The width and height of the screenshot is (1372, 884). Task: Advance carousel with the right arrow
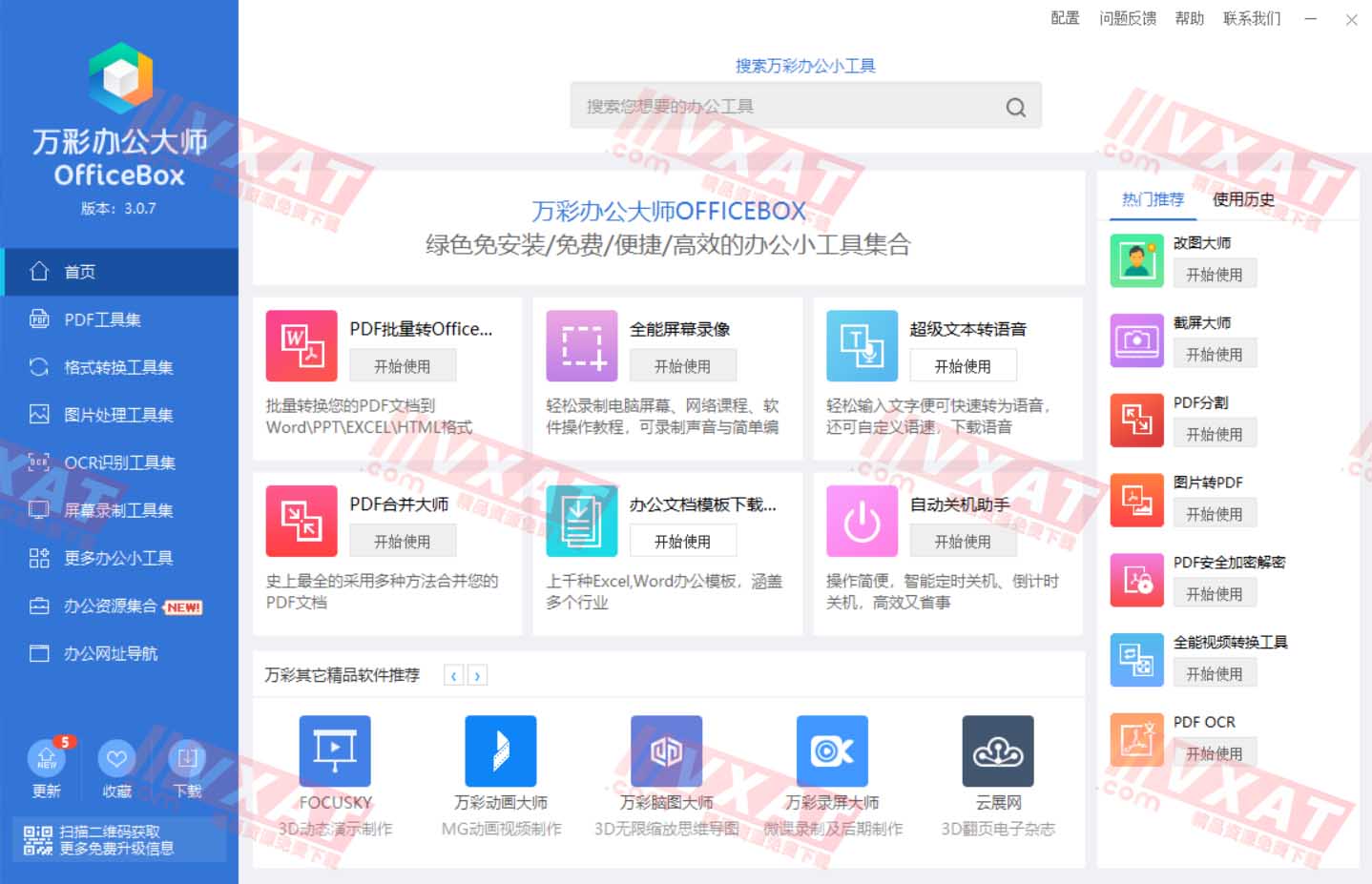click(478, 674)
